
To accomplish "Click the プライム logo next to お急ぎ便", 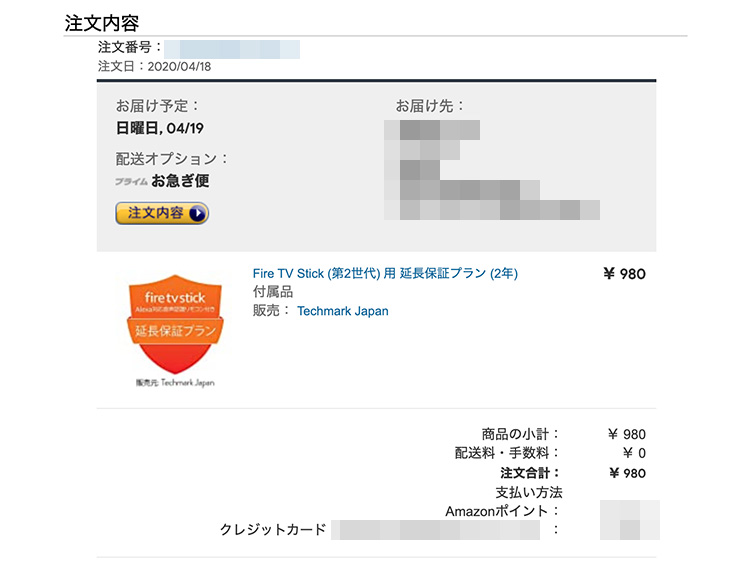I will tap(131, 182).
